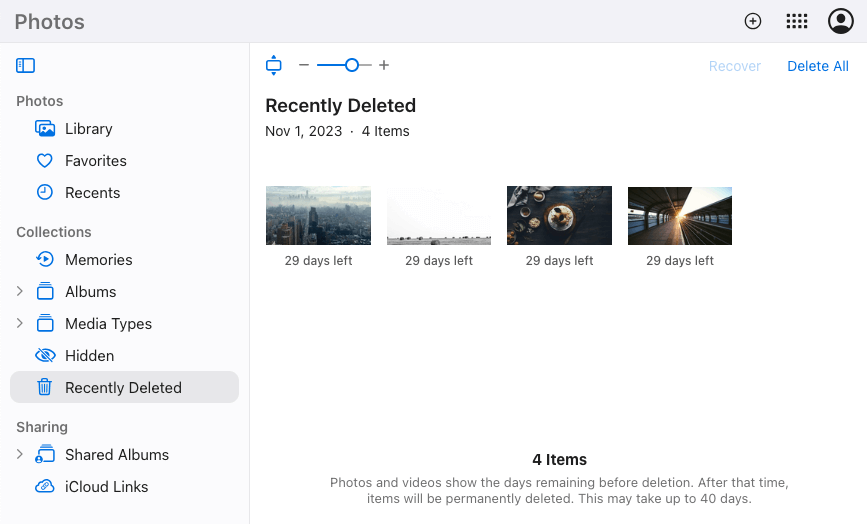
Task: Expand the Media Types chevron
Action: pos(20,323)
